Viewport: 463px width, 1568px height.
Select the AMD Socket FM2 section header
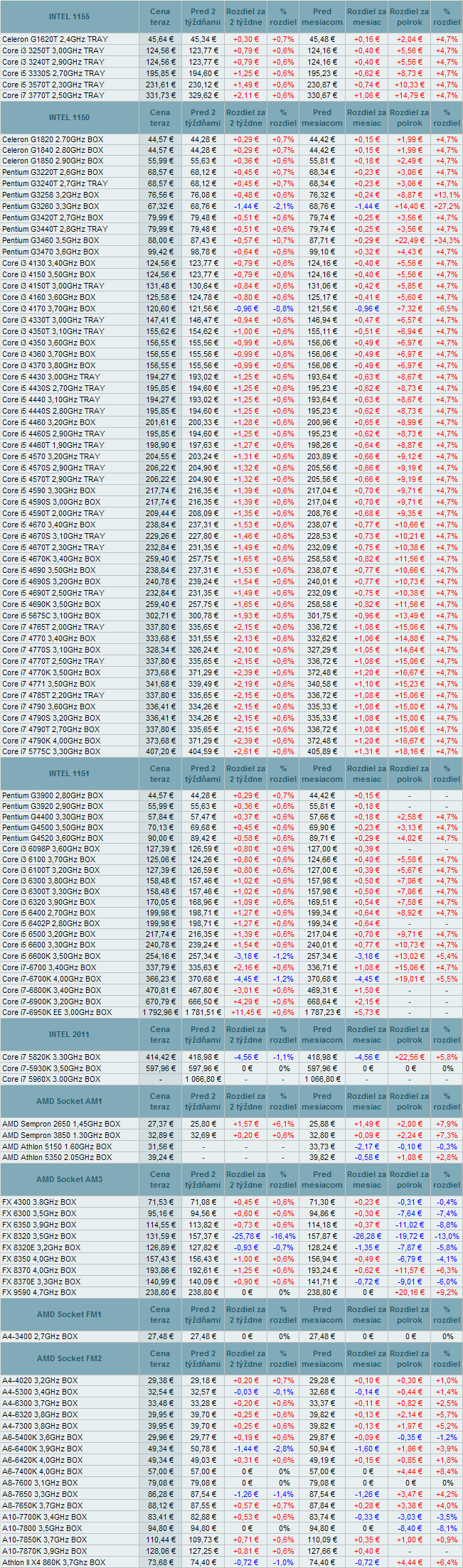click(70, 1358)
